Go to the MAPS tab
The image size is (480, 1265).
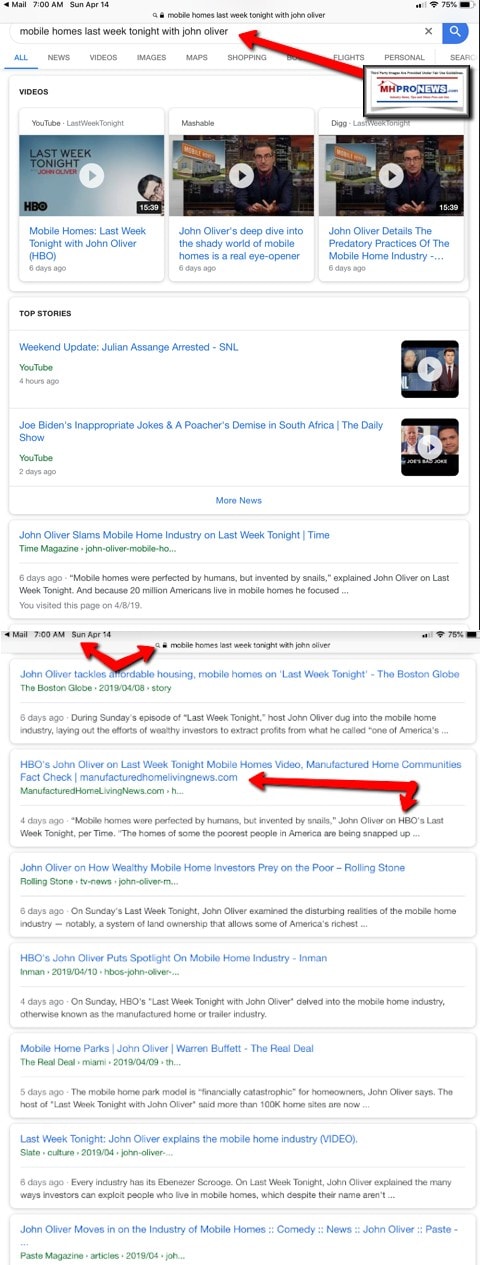[x=197, y=58]
